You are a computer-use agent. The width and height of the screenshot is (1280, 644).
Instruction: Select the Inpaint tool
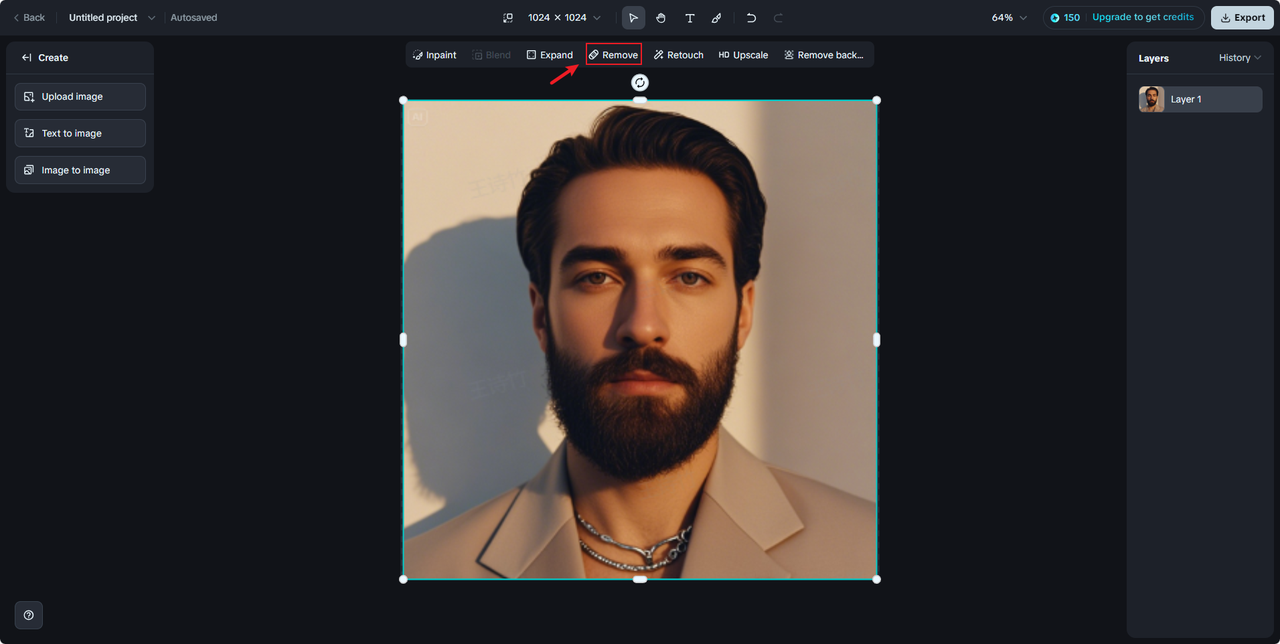coord(435,55)
